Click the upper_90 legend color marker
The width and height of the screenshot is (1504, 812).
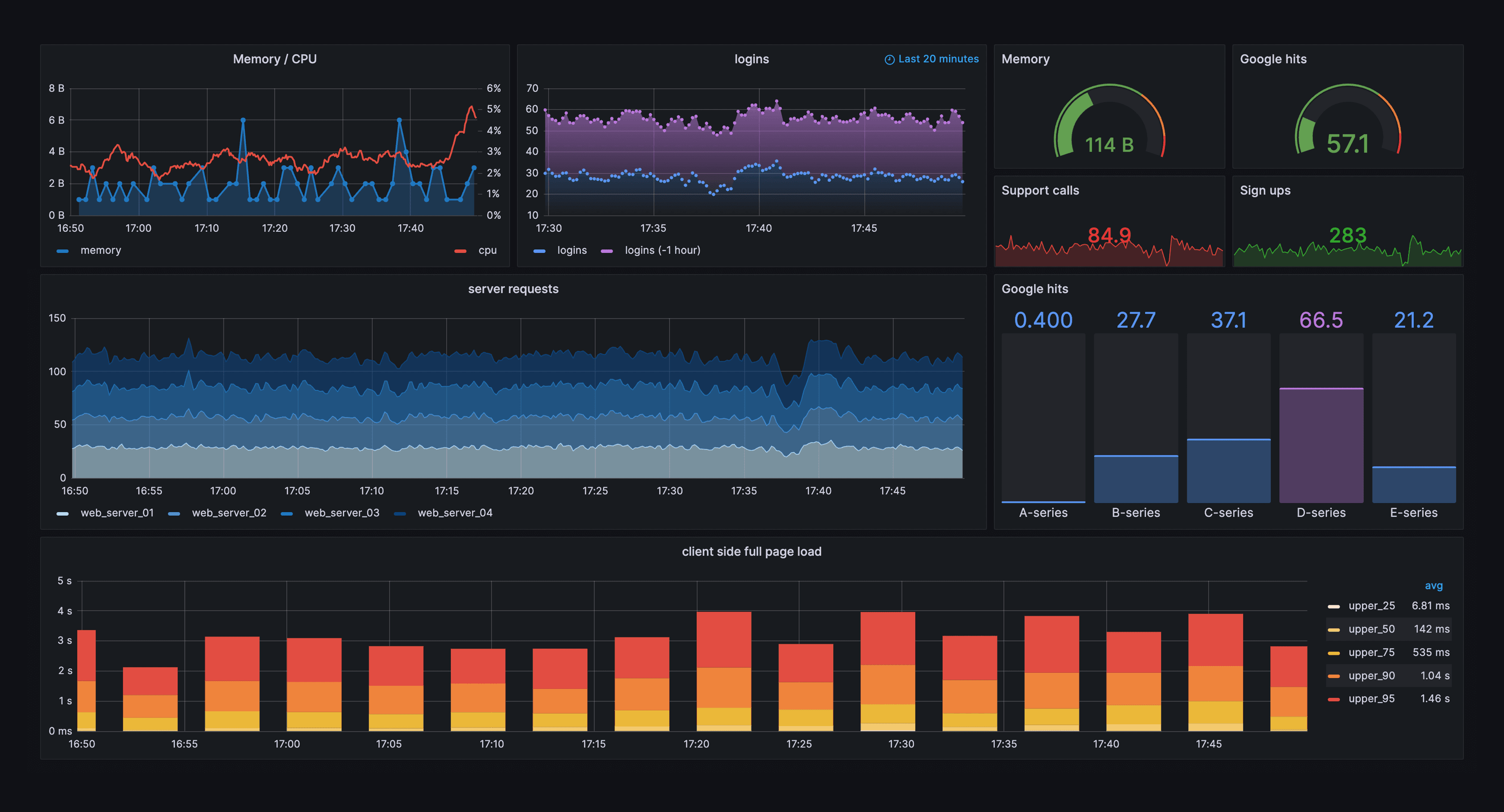[1333, 676]
